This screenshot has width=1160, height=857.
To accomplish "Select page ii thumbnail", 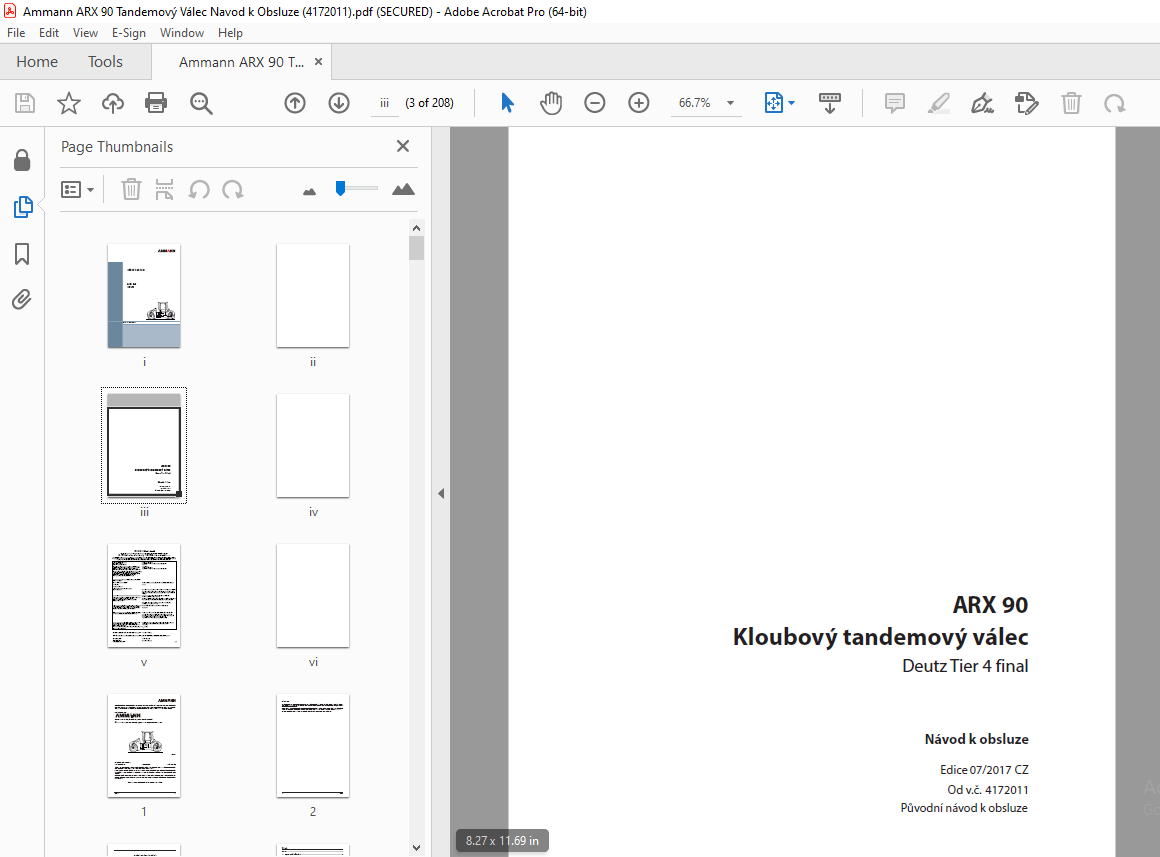I will (313, 296).
